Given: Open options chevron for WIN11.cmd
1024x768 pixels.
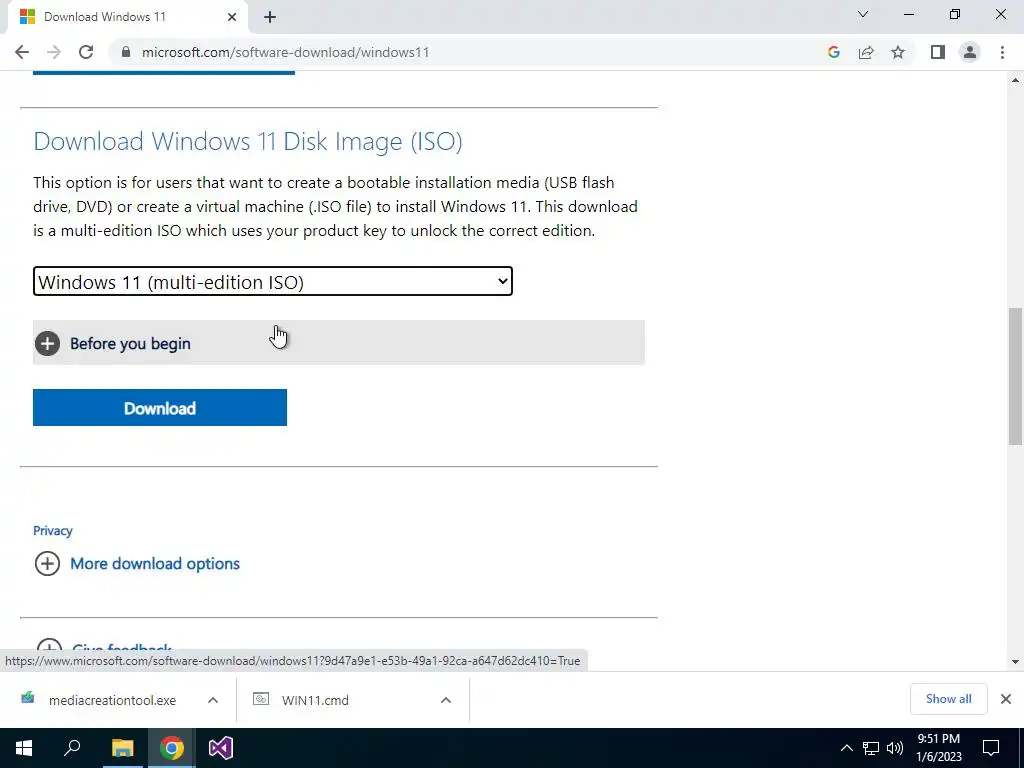Looking at the screenshot, I should pyautogui.click(x=446, y=700).
